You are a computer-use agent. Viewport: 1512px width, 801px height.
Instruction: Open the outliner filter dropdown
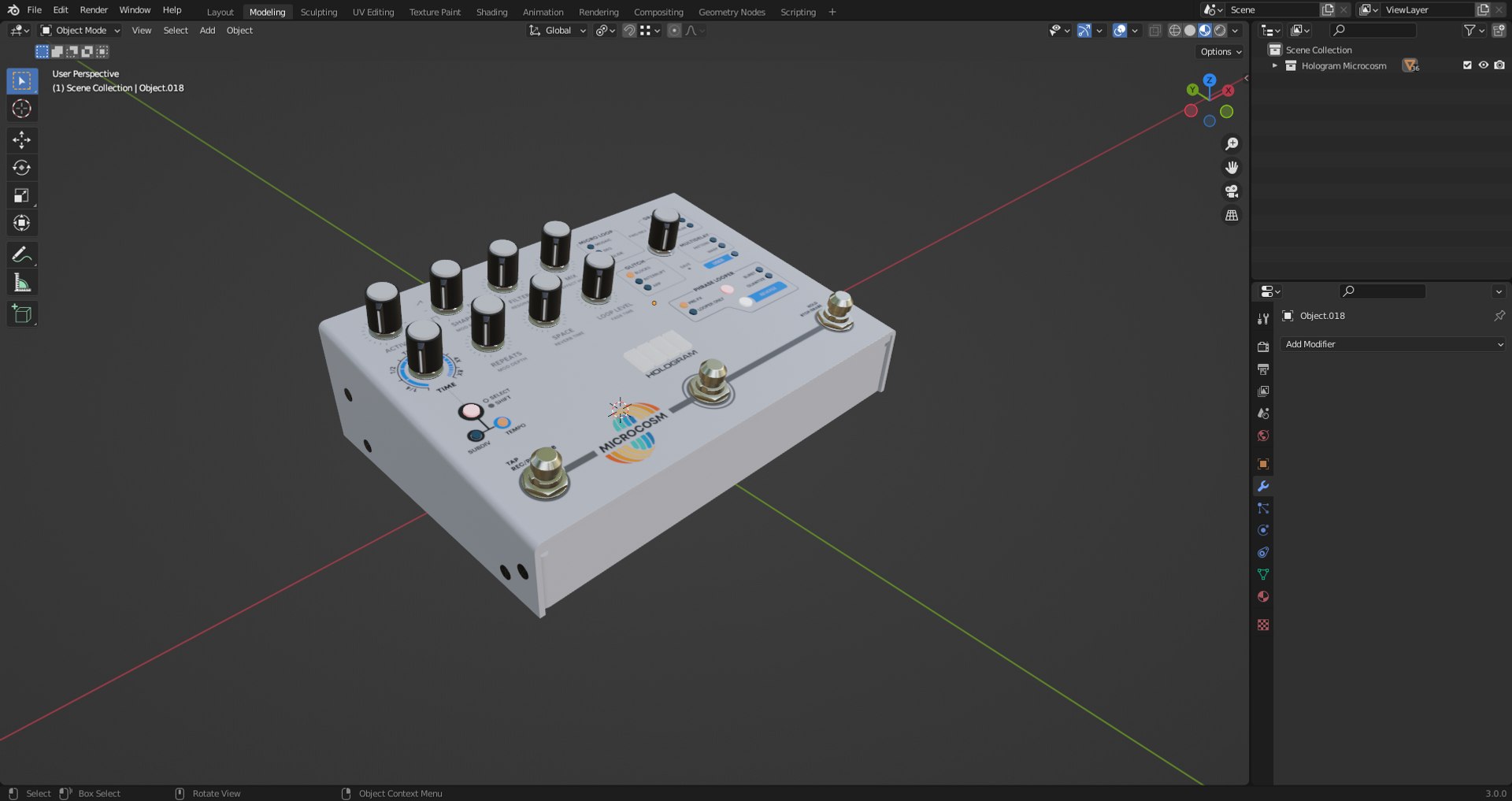tap(1474, 31)
